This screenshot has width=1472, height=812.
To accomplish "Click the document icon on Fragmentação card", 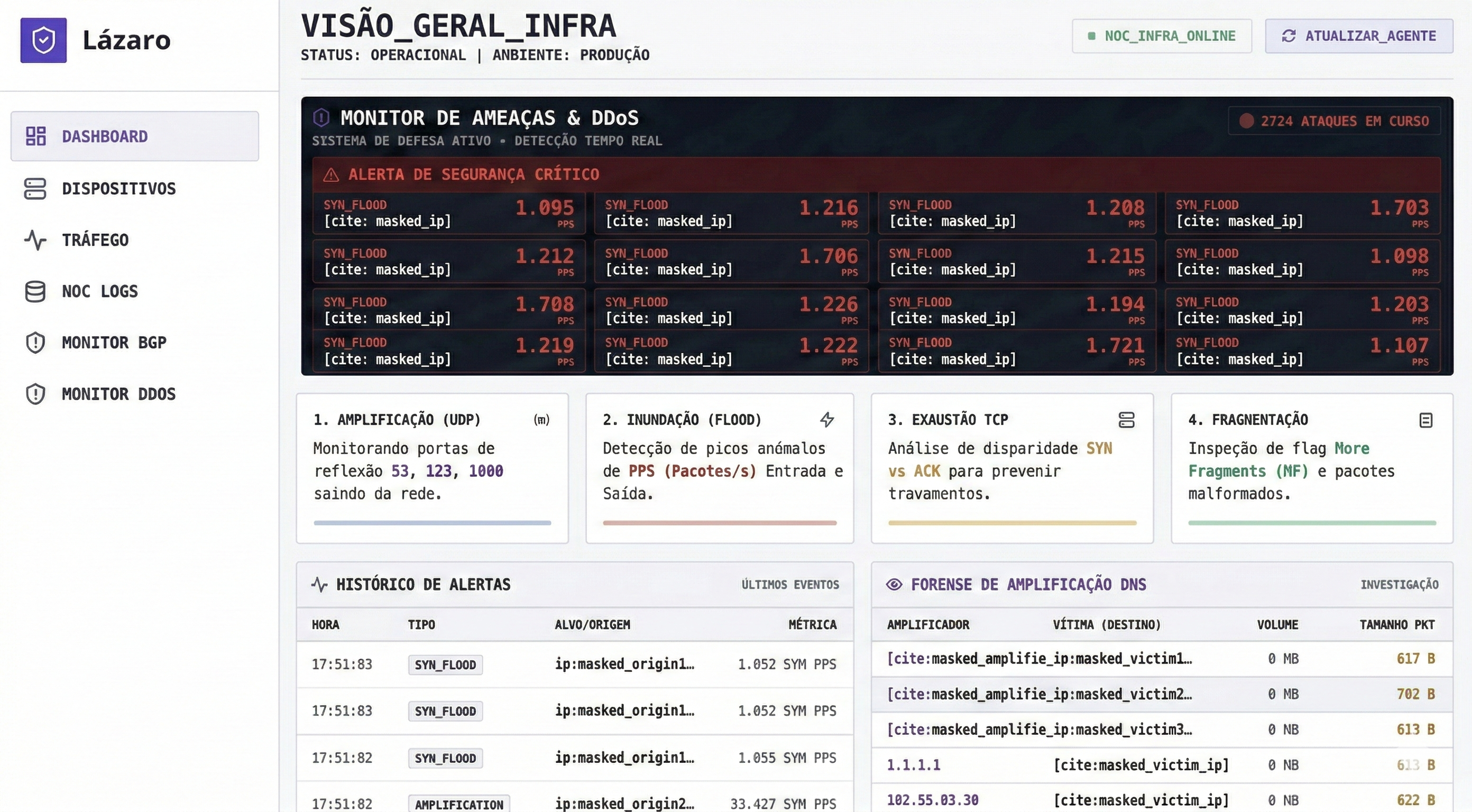I will [1425, 420].
